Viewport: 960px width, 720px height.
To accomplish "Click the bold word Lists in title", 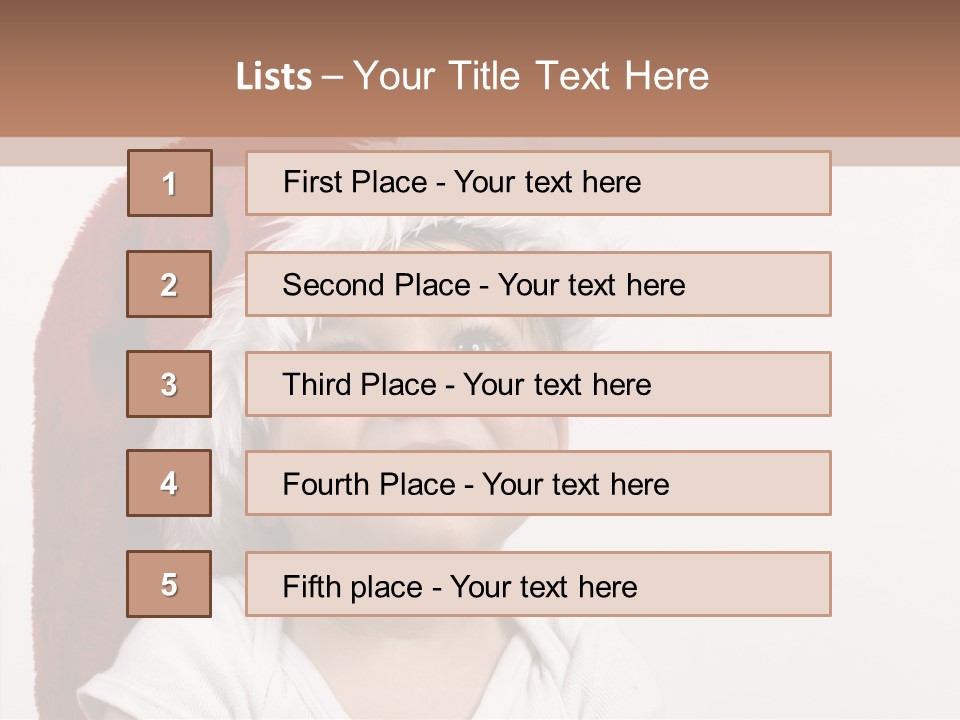I will (274, 77).
